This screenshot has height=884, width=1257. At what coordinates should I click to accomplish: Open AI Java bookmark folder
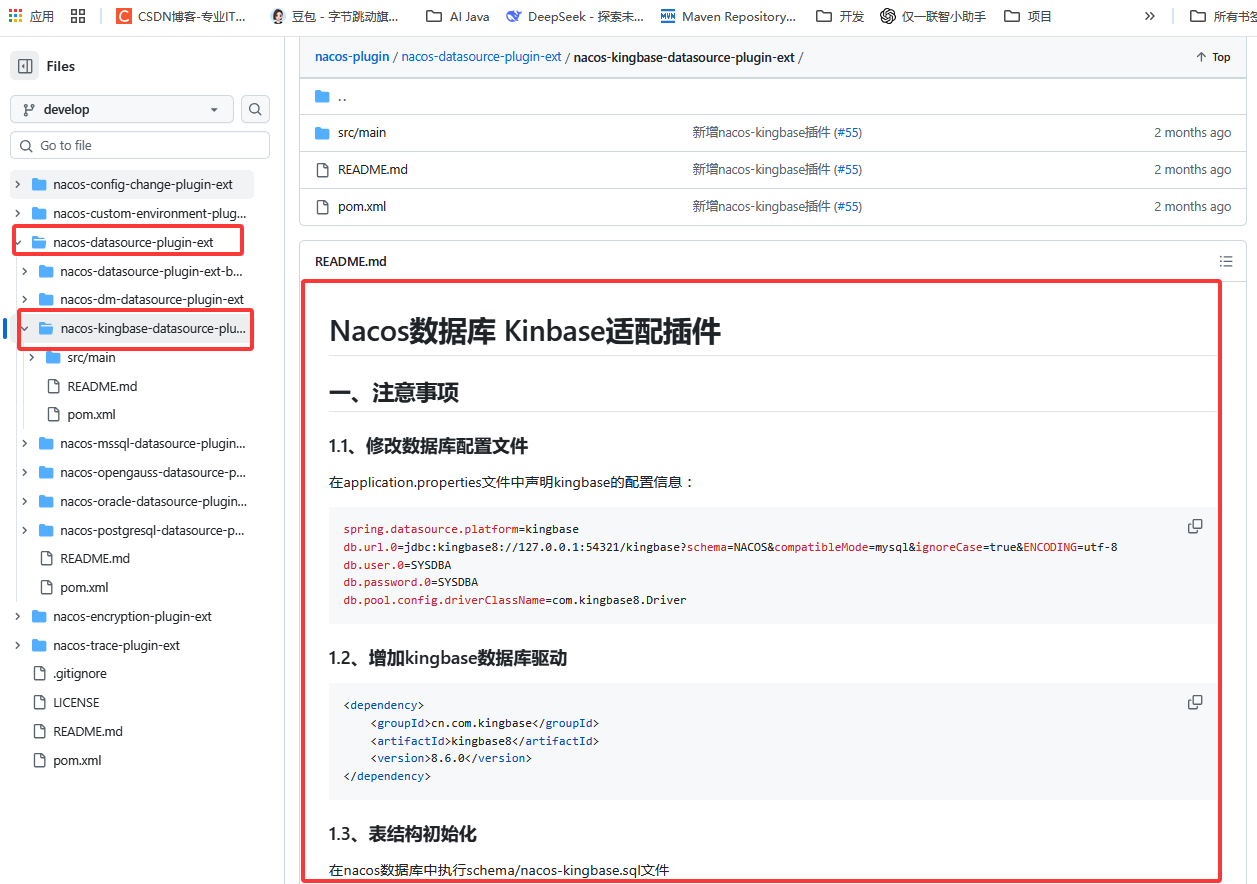pyautogui.click(x=458, y=16)
